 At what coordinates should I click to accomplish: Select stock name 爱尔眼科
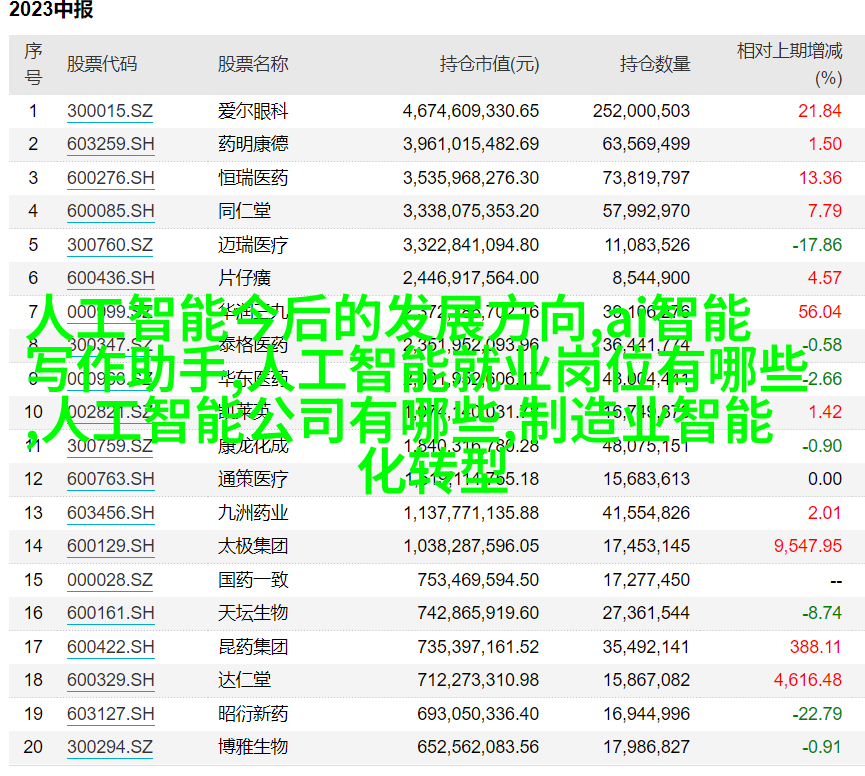[253, 111]
